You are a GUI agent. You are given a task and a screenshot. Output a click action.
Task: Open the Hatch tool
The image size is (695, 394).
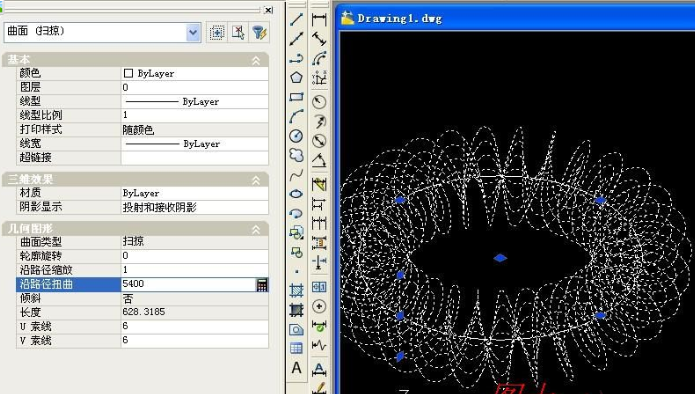point(297,290)
